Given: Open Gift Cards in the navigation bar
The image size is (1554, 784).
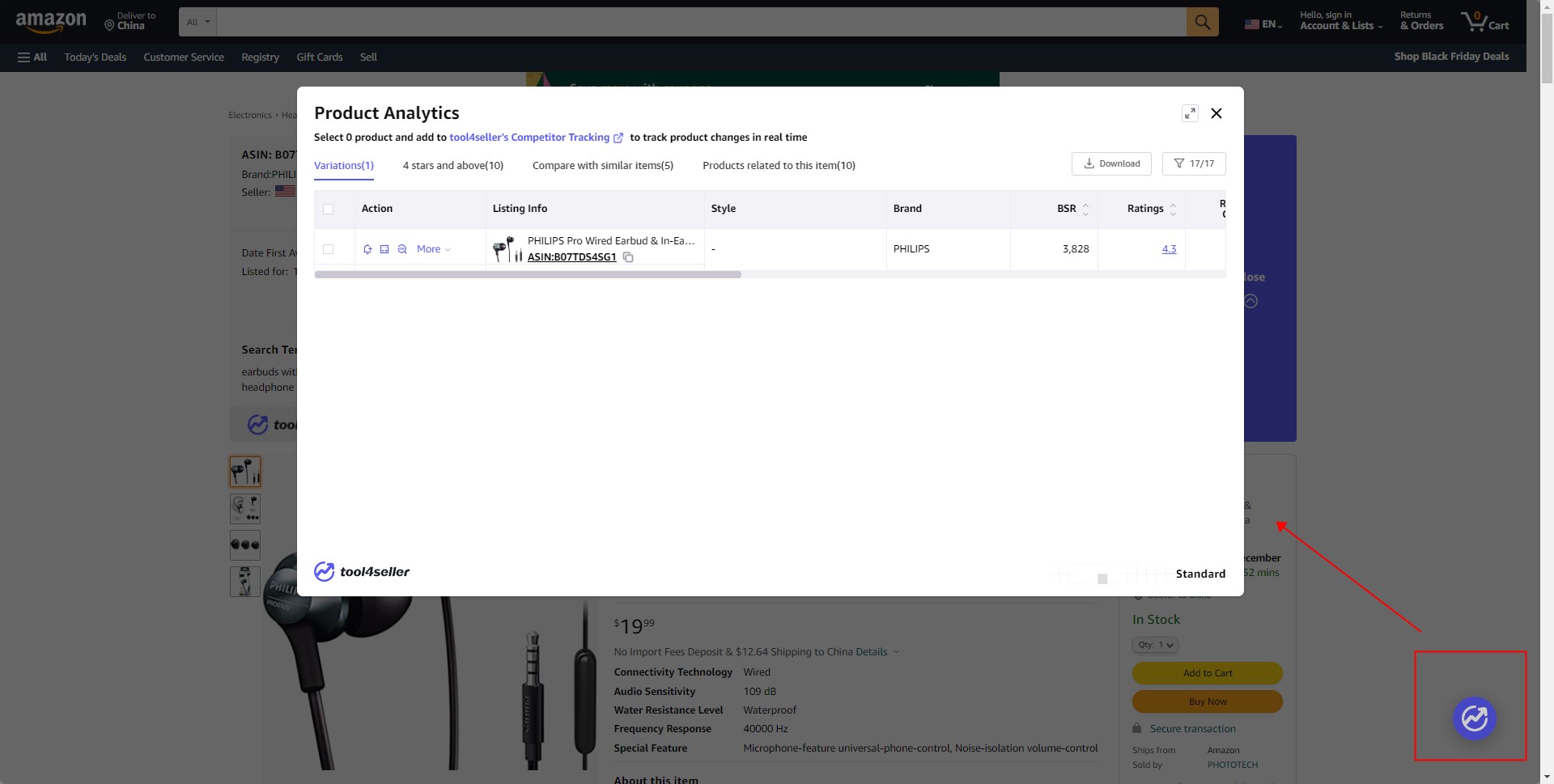Looking at the screenshot, I should coord(320,57).
